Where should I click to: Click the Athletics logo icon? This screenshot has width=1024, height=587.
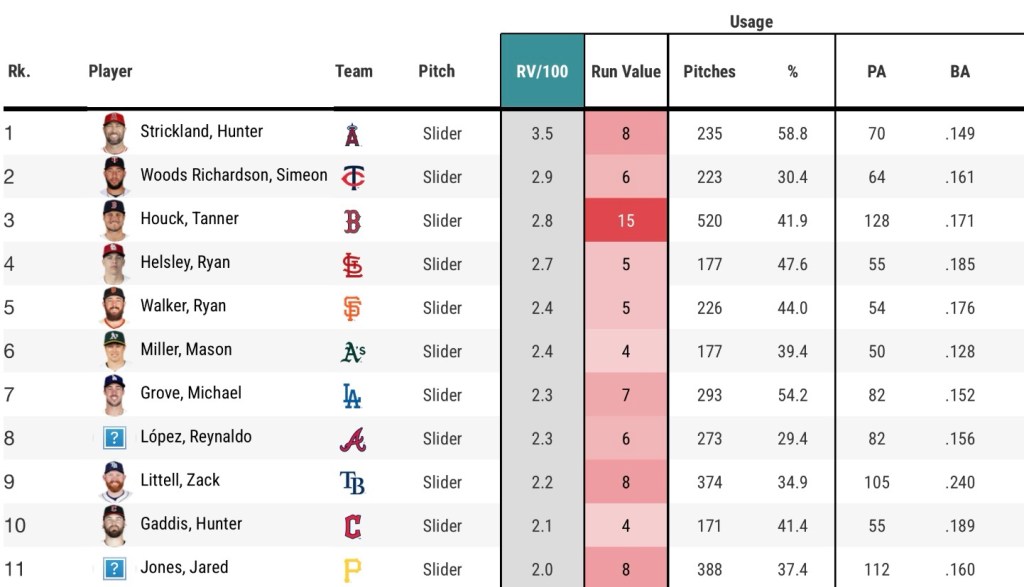point(352,352)
